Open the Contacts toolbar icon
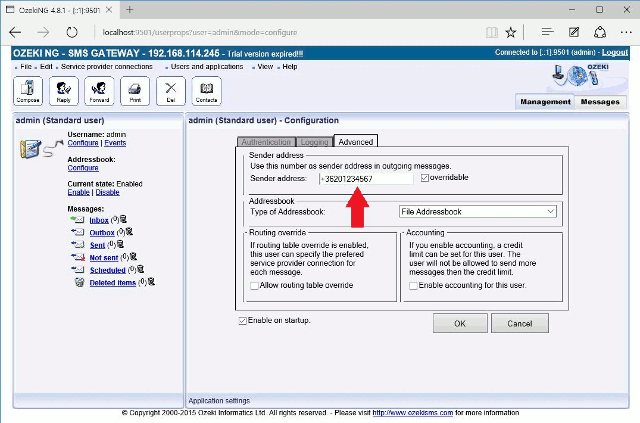The width and height of the screenshot is (640, 423). click(207, 91)
